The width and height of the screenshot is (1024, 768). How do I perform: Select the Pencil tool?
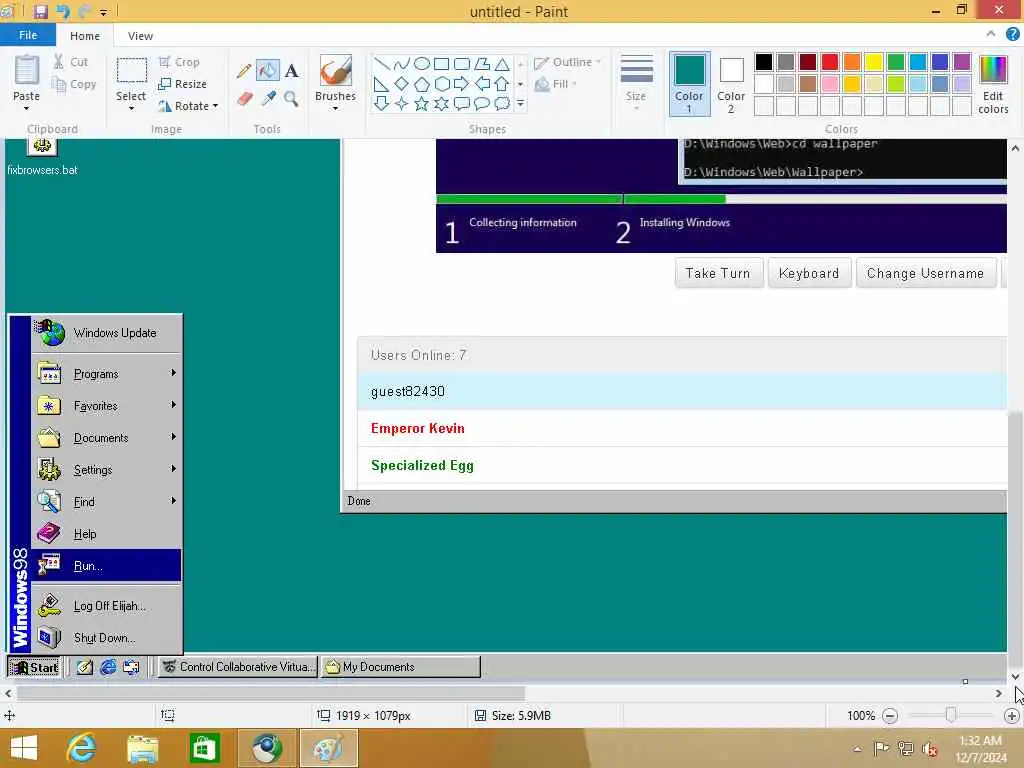244,70
